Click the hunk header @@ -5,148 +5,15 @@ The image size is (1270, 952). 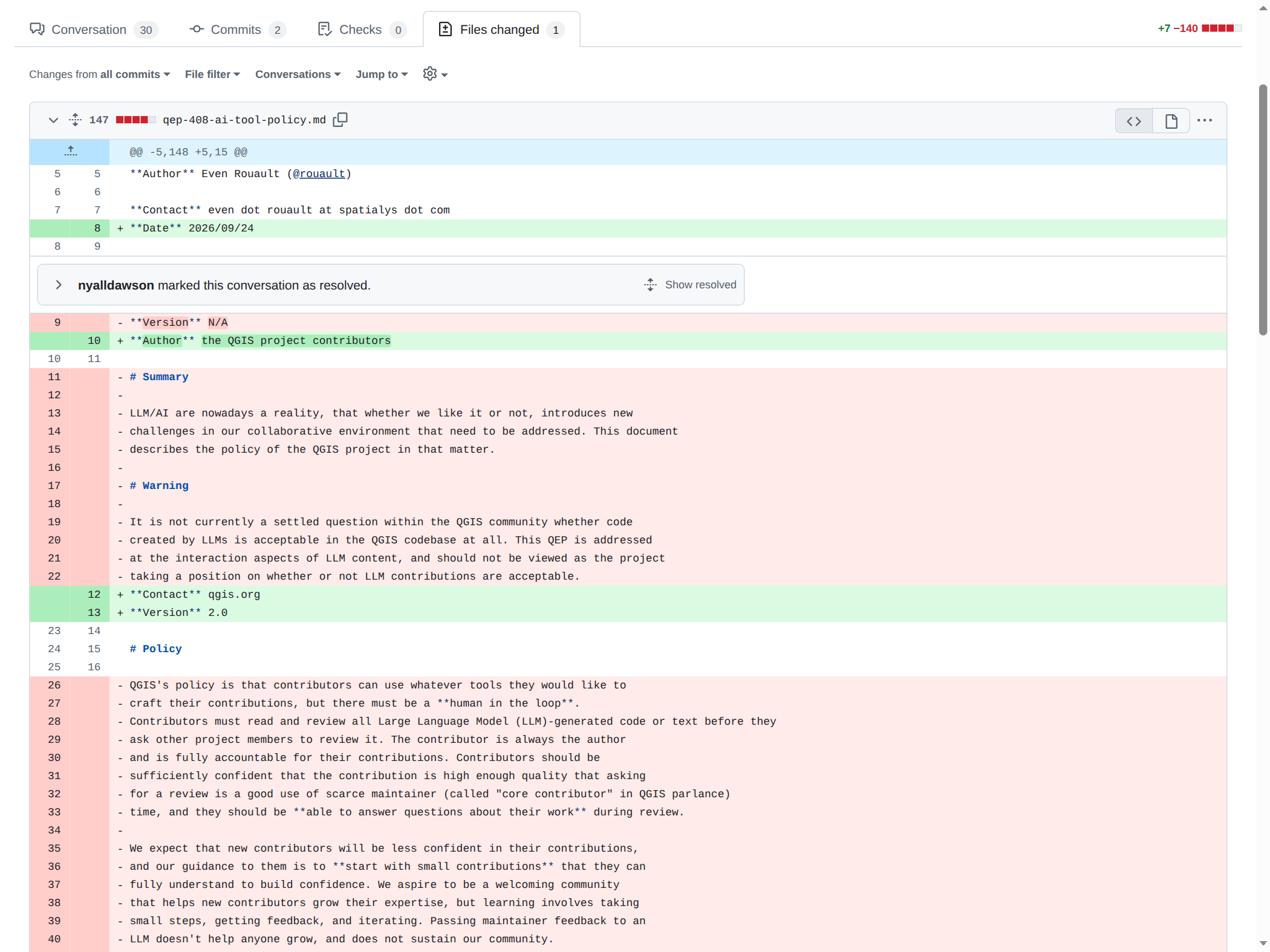click(188, 152)
